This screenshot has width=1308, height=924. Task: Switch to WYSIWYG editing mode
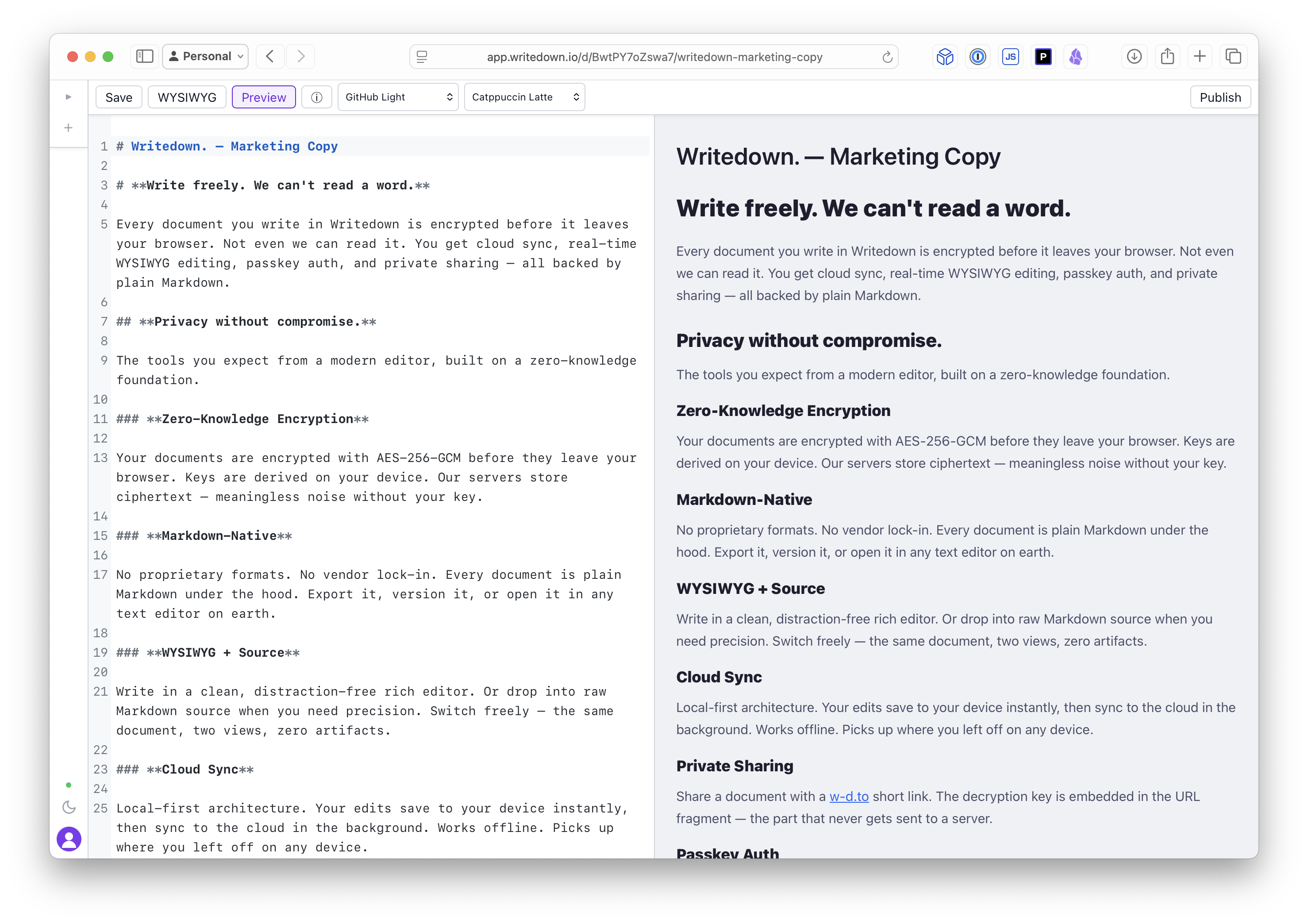point(187,97)
